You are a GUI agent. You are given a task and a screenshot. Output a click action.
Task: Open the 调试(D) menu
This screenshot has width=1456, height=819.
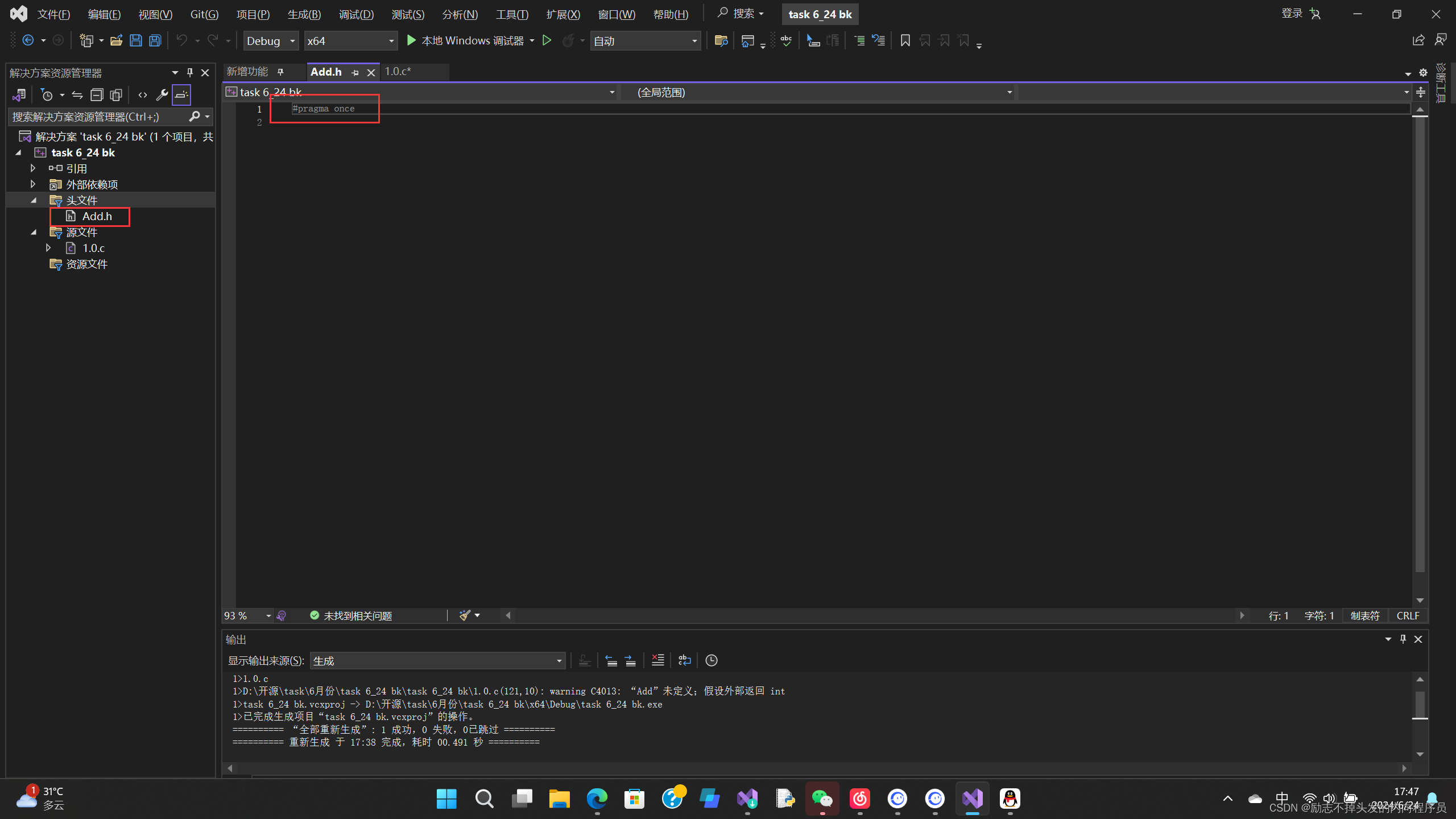[357, 14]
